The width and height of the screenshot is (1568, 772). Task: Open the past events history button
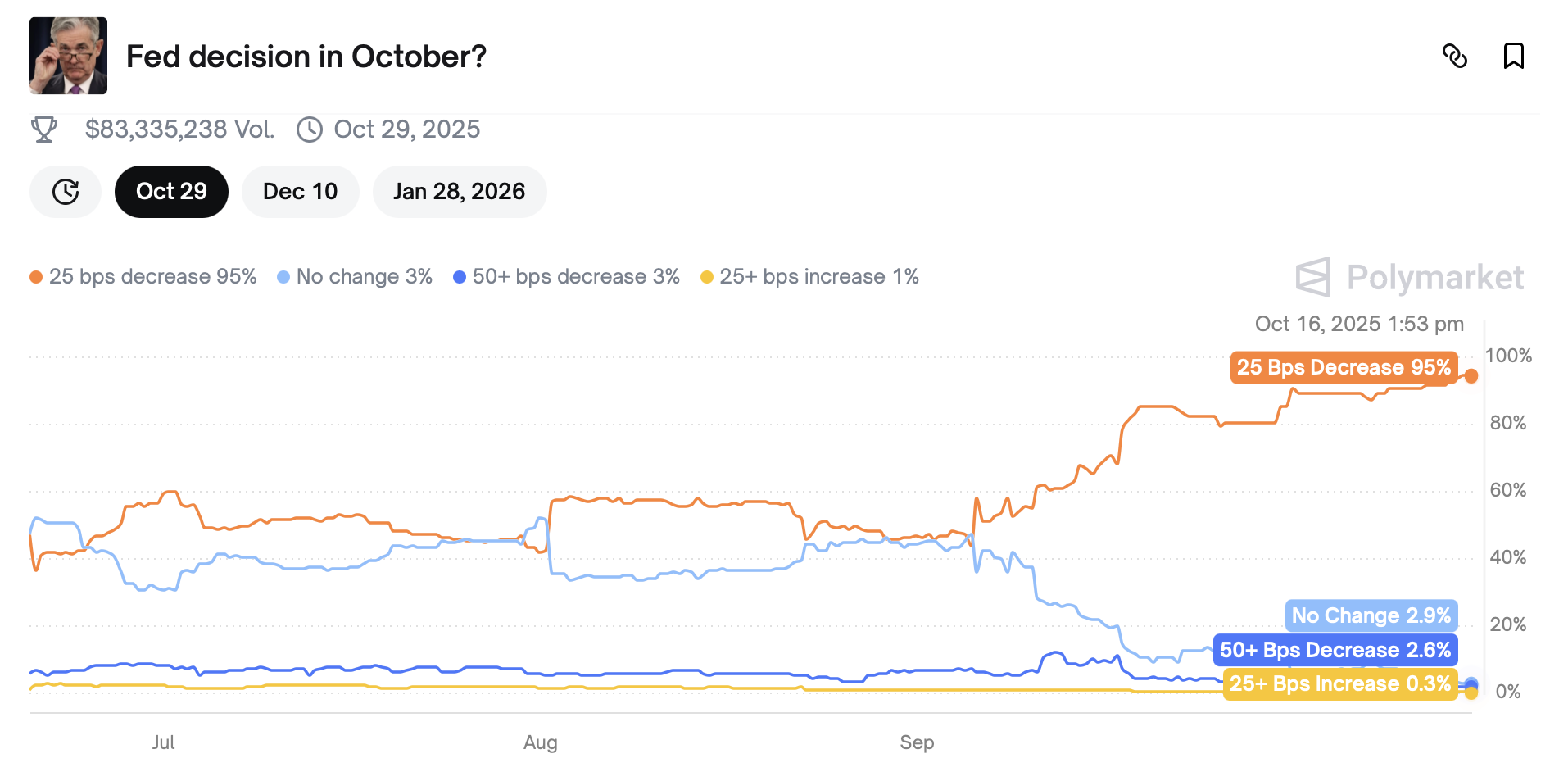tap(66, 192)
